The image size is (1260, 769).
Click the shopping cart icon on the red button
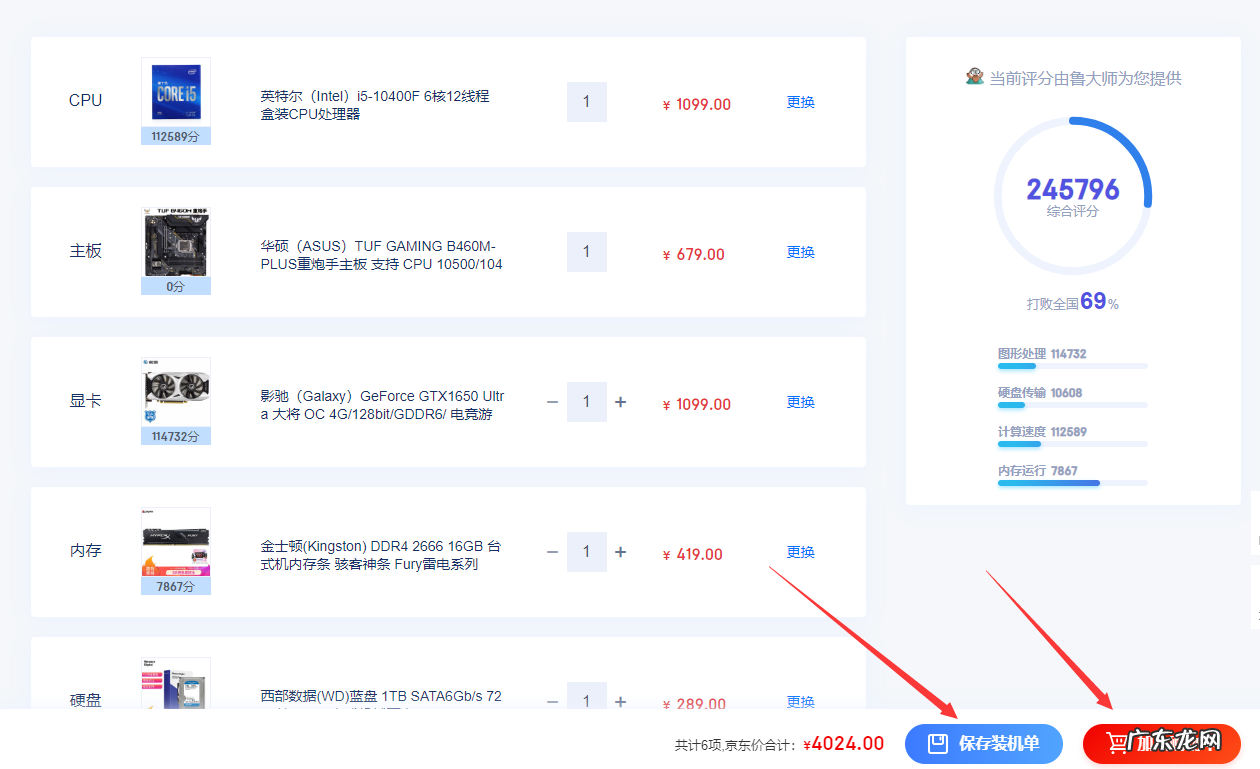[x=1115, y=744]
